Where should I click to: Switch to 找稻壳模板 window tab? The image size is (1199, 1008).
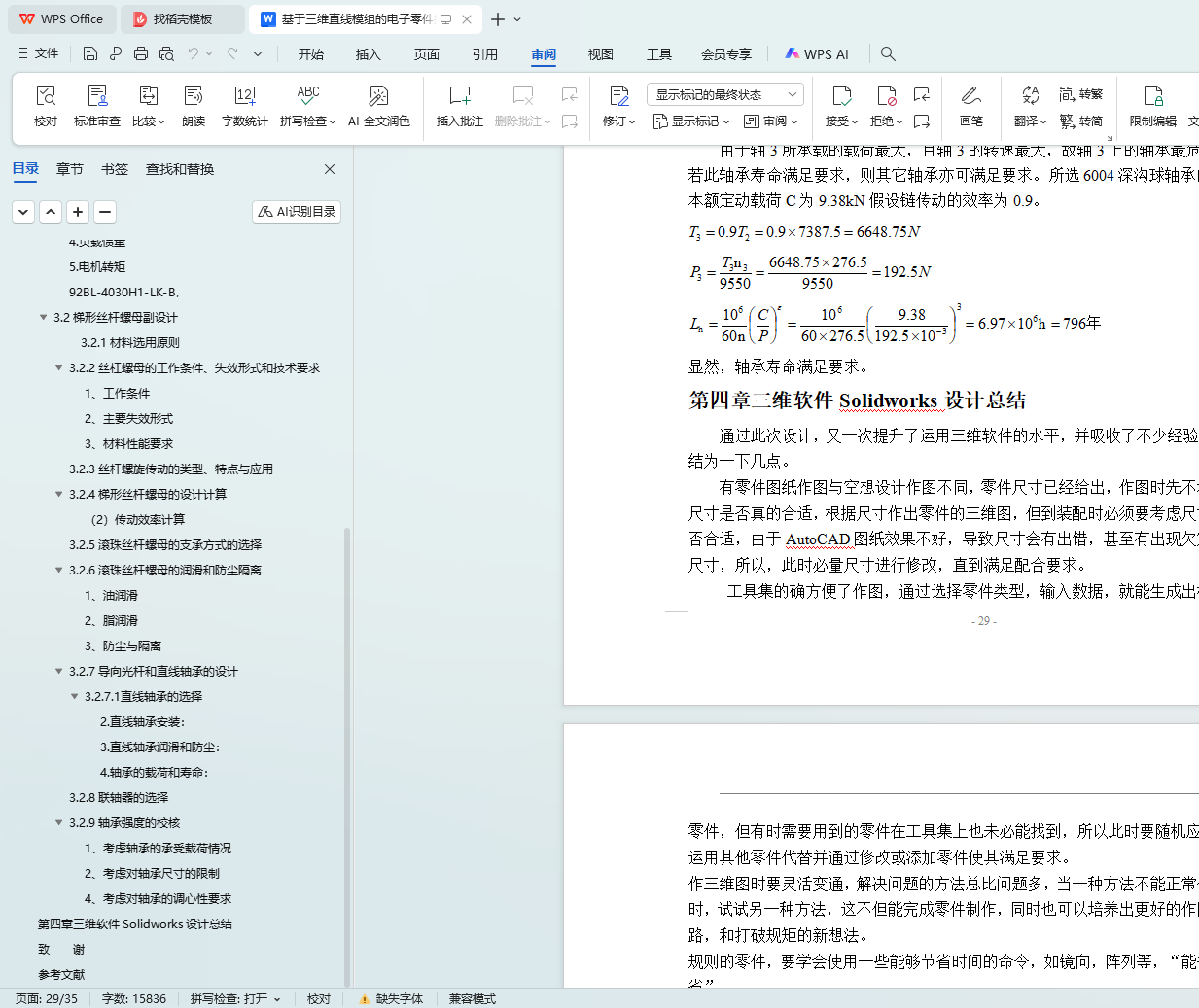pos(183,19)
